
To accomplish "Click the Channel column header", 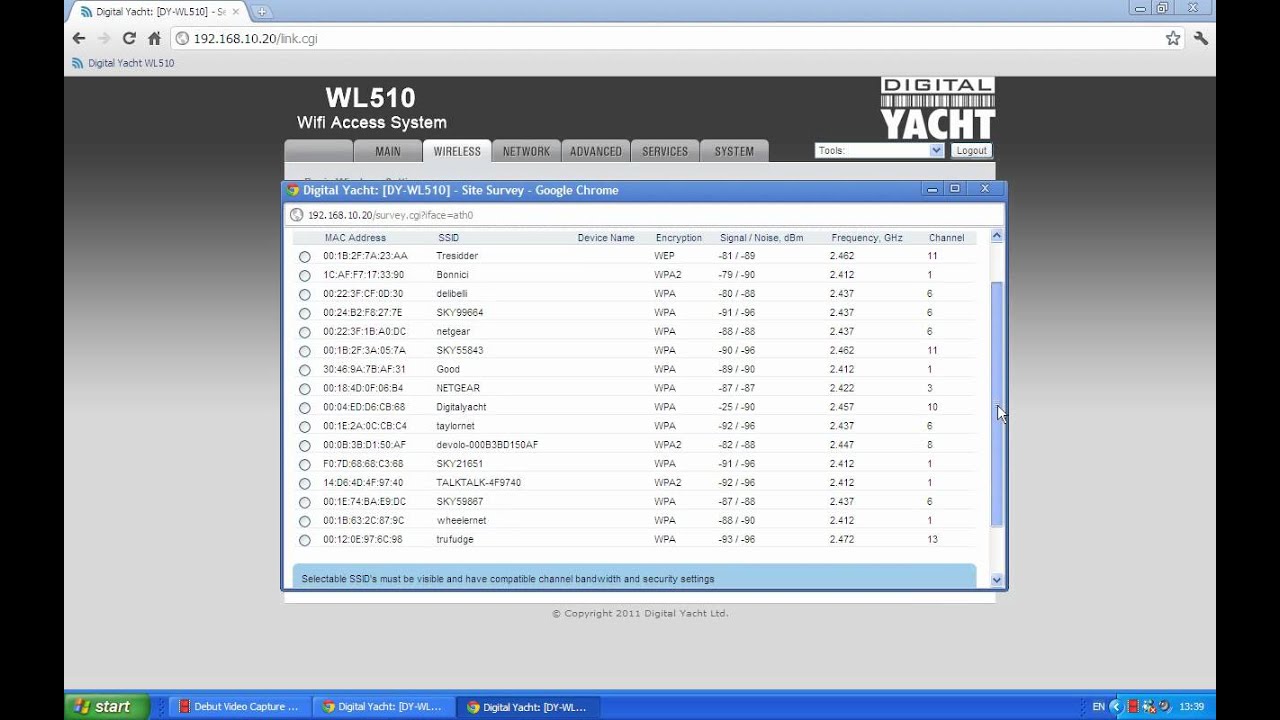I will (x=946, y=238).
